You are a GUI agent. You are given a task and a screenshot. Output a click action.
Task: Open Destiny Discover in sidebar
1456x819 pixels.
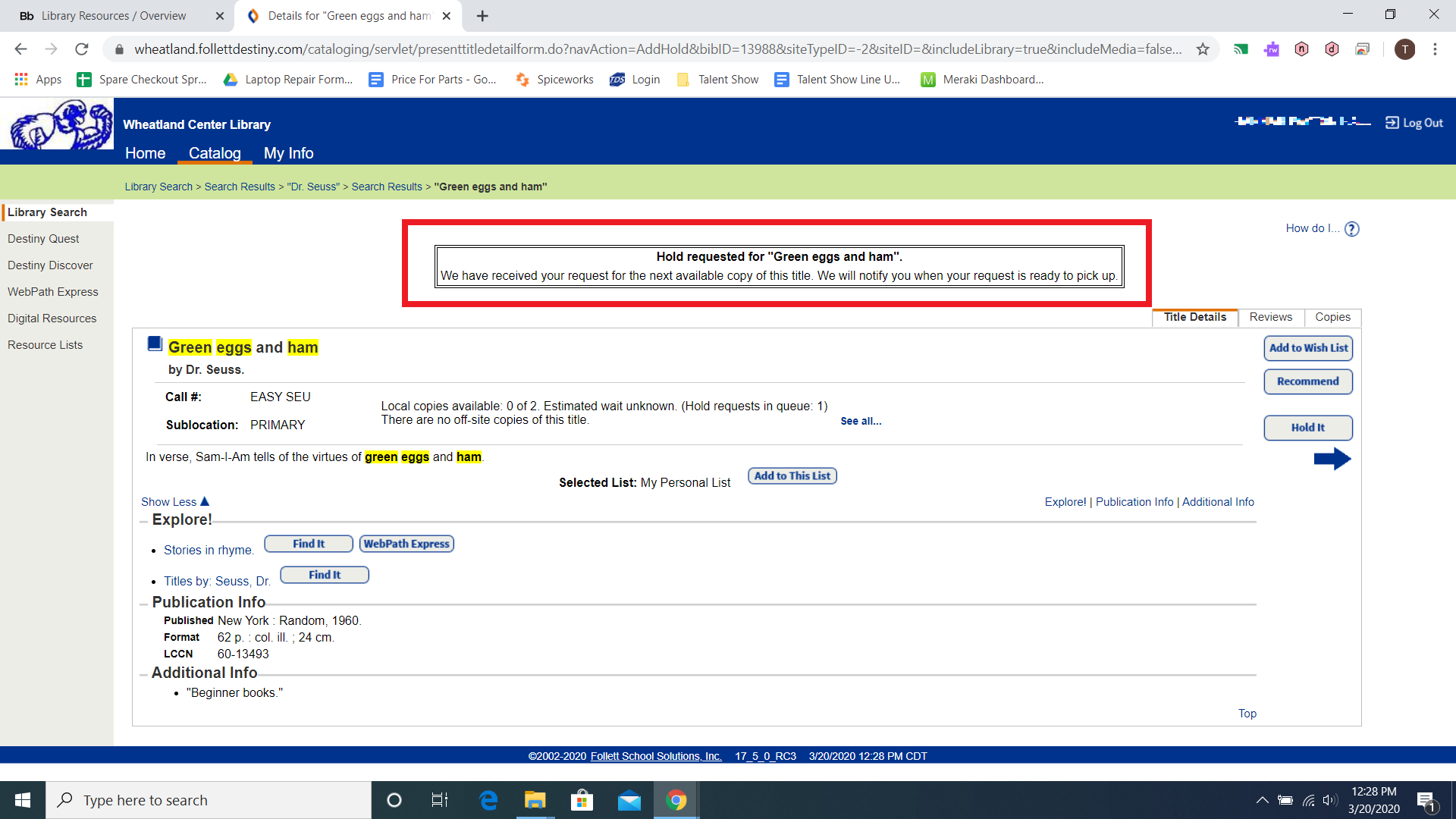(x=50, y=265)
